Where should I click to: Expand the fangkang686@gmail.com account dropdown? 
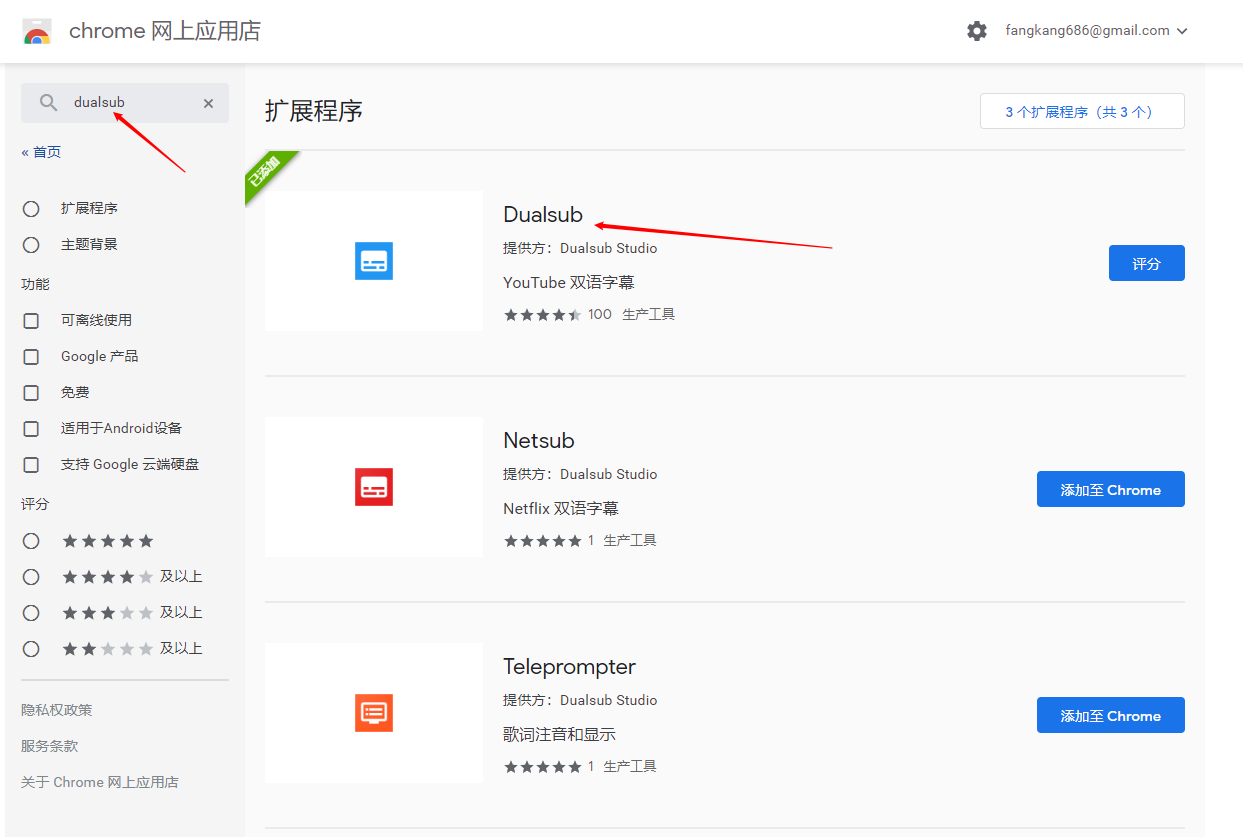[x=1097, y=31]
